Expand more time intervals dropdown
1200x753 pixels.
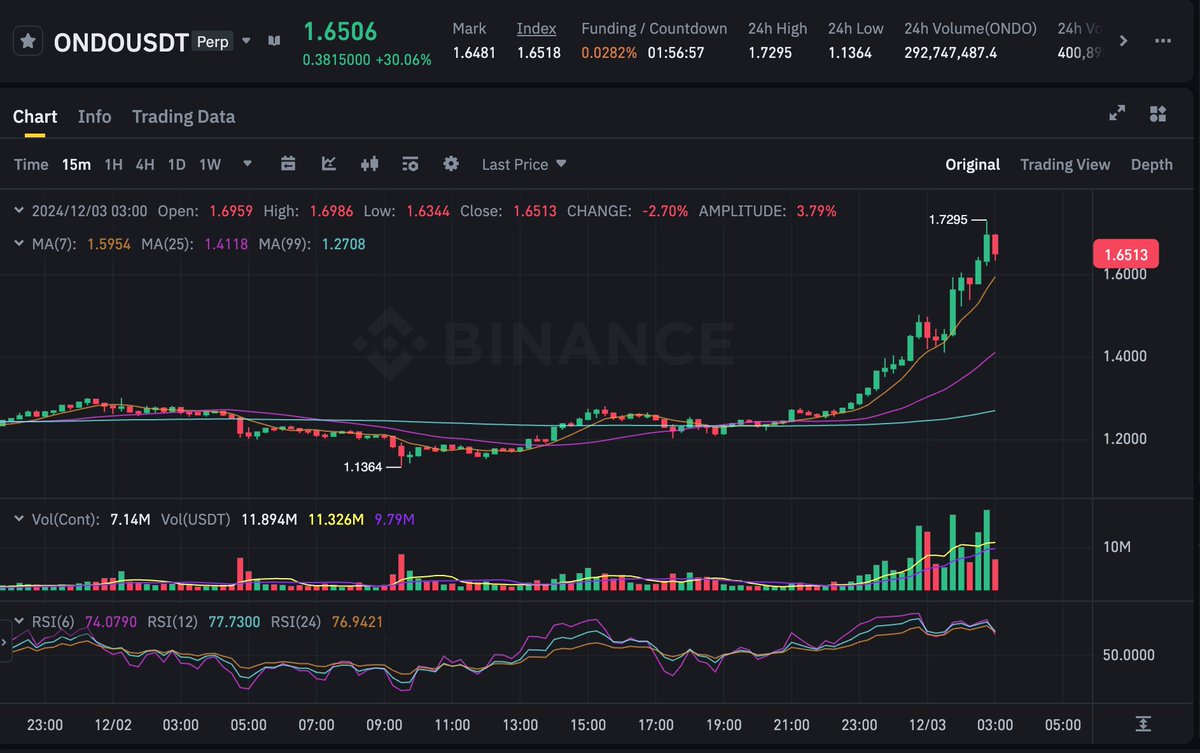[248, 163]
